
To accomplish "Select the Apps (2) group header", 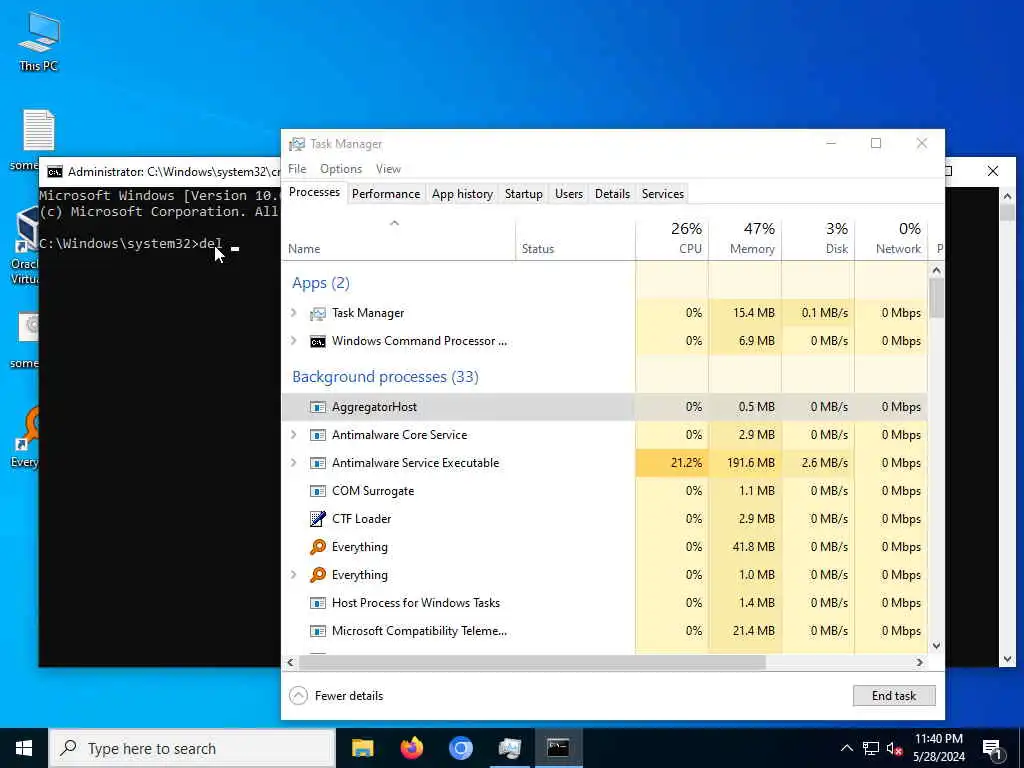I will [321, 283].
